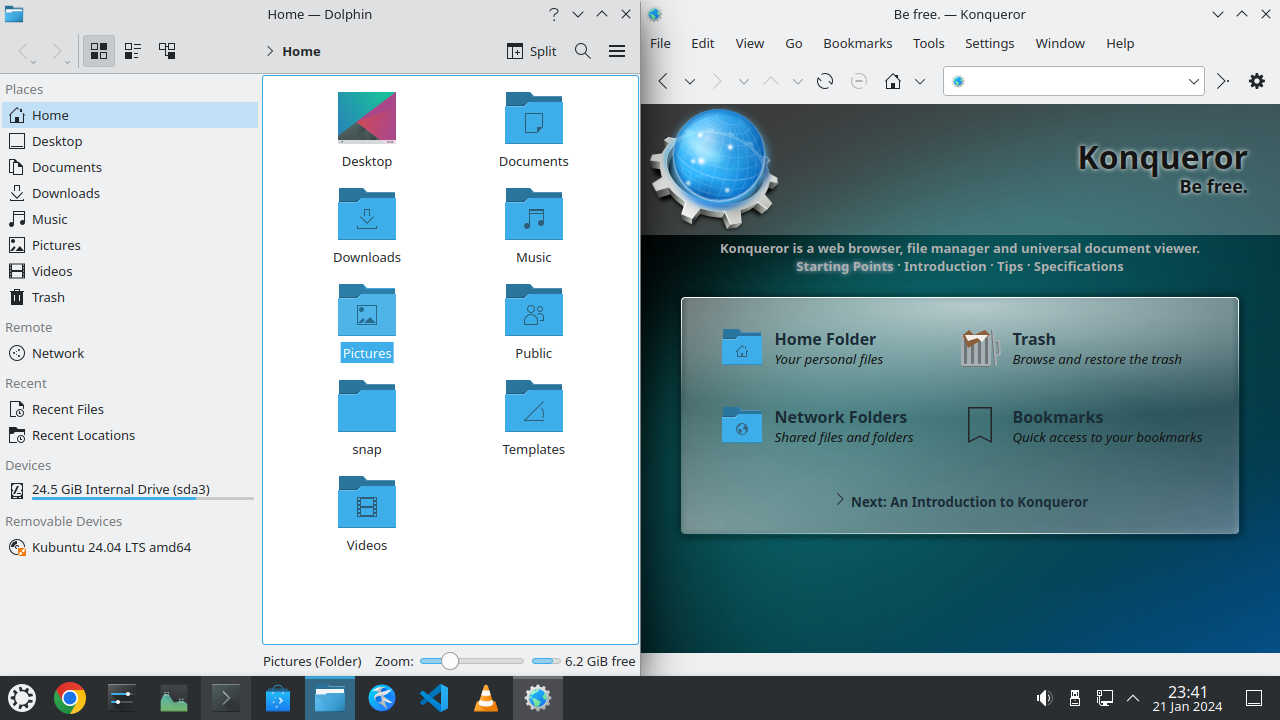Select the Public folder icon
1280x720 pixels.
(x=534, y=310)
